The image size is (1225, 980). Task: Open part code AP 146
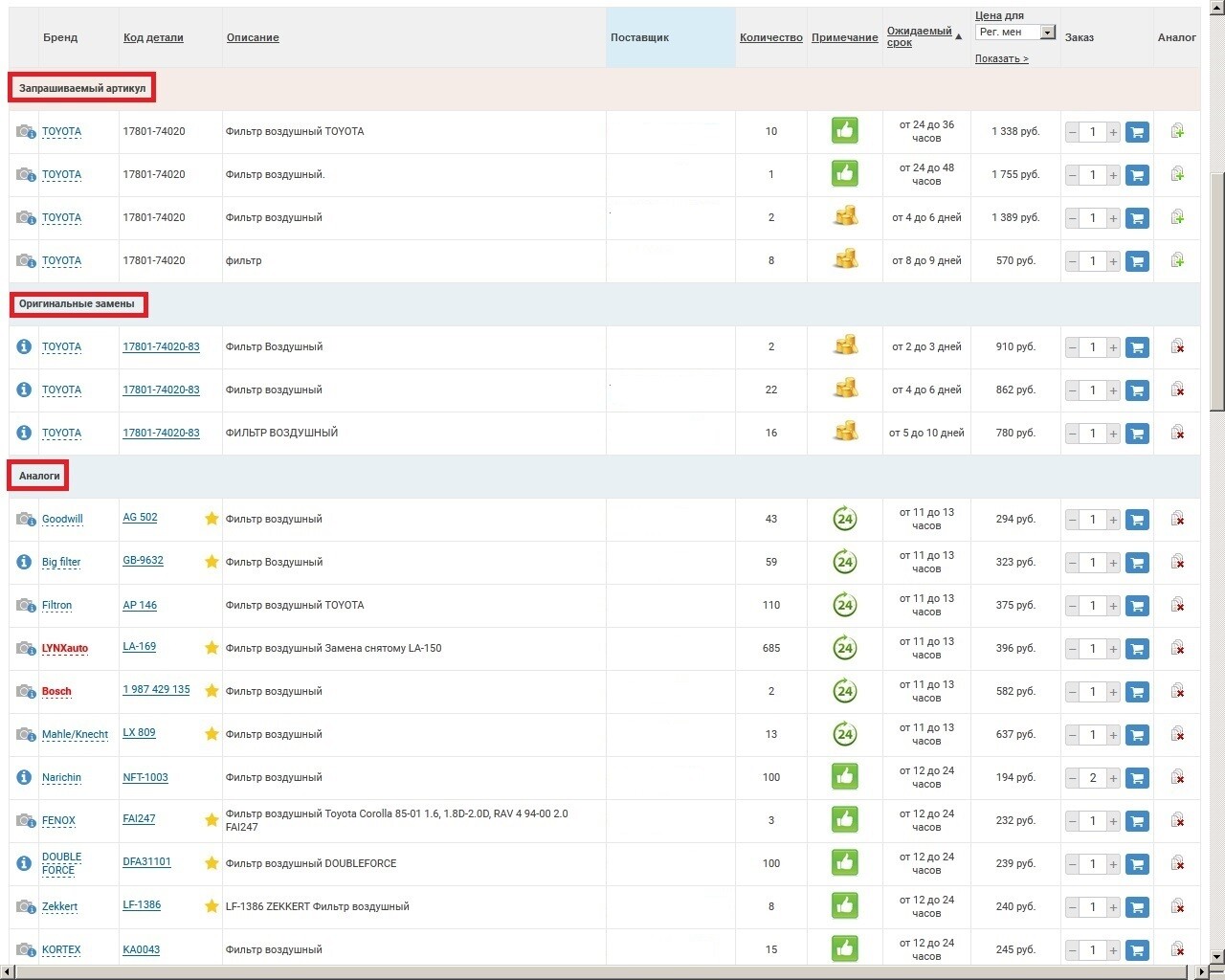[140, 605]
